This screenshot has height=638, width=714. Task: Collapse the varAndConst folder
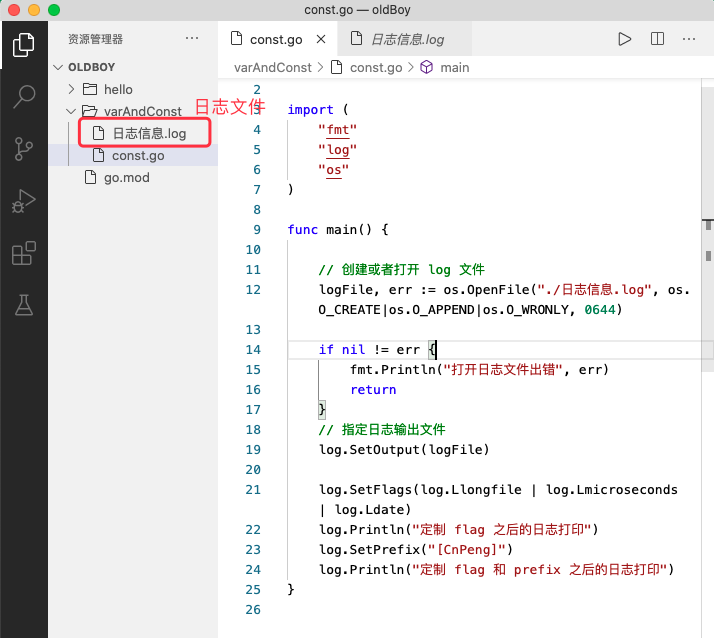click(x=142, y=111)
